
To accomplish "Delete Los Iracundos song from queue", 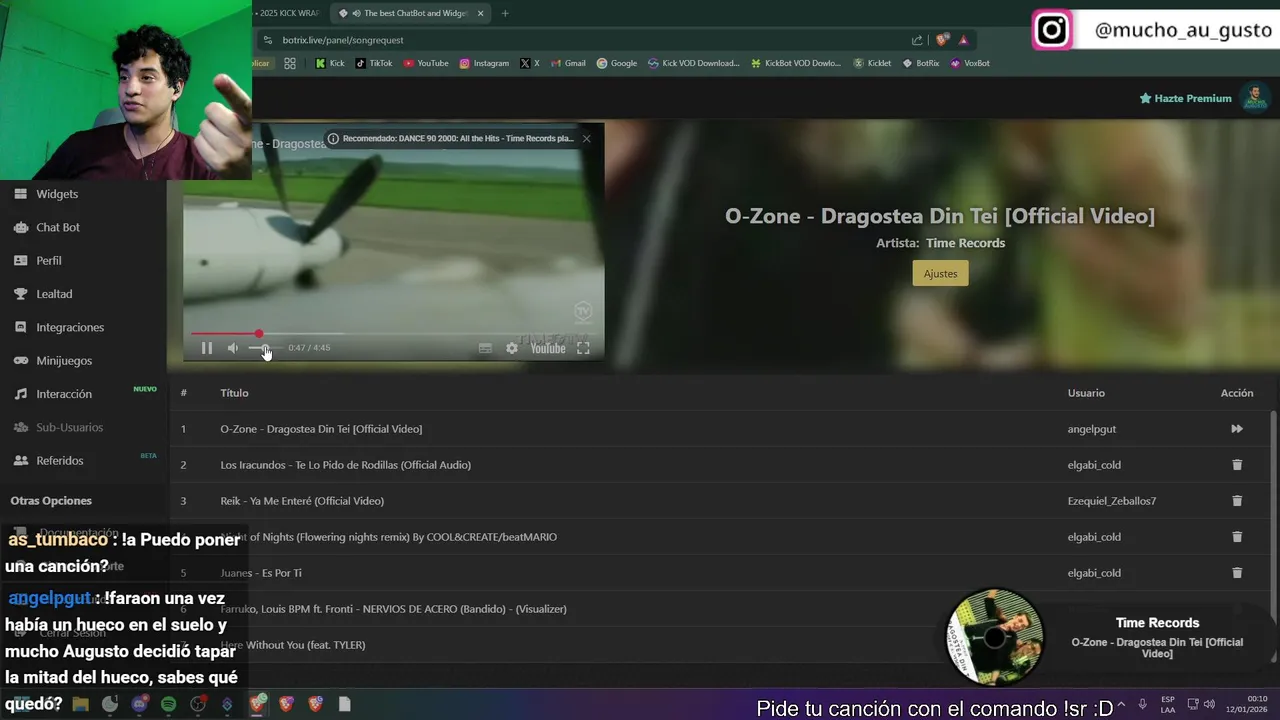I will (1237, 465).
